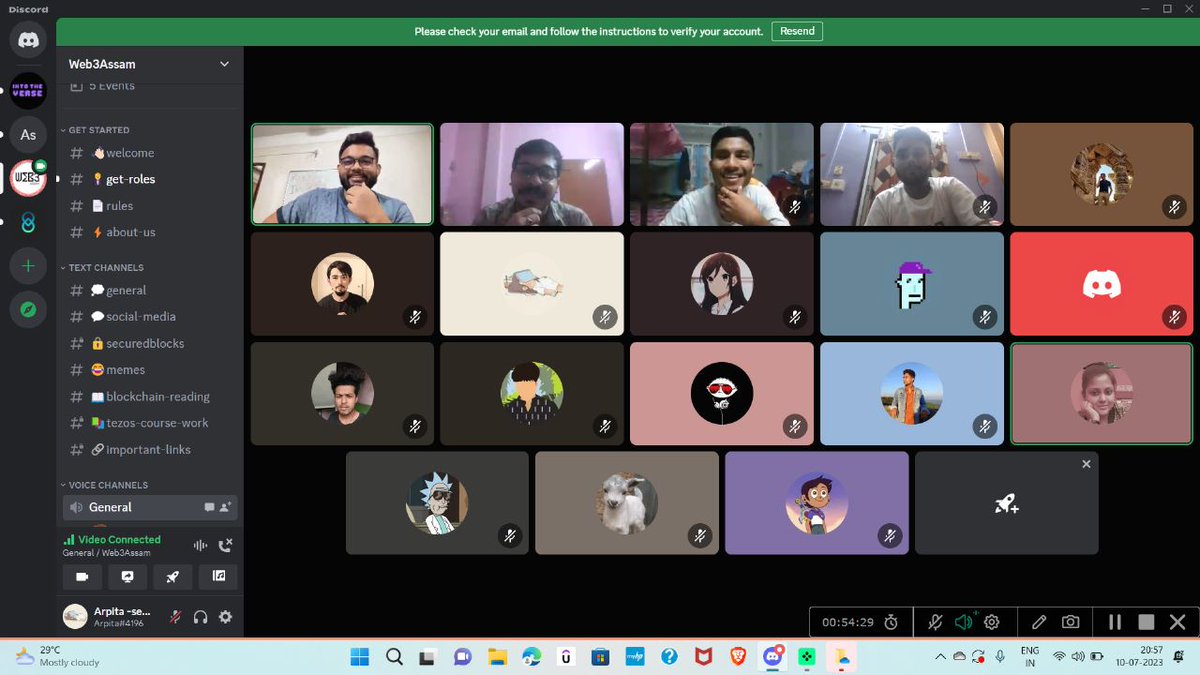Open Brave browser from the taskbar

click(737, 657)
